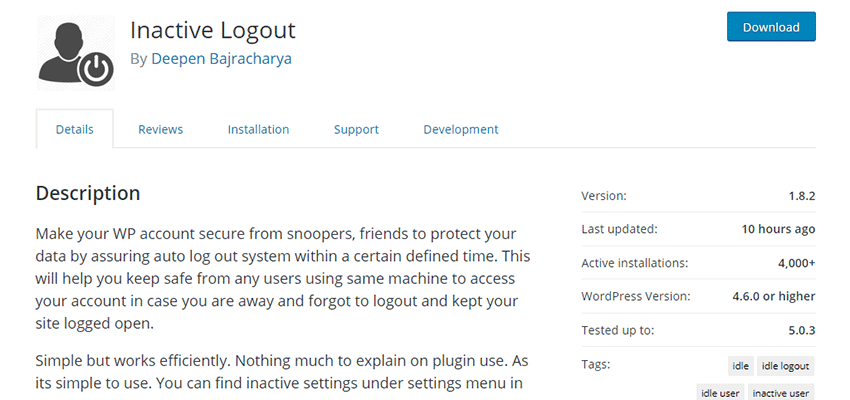
Task: Switch to the Development tab
Action: tap(460, 129)
